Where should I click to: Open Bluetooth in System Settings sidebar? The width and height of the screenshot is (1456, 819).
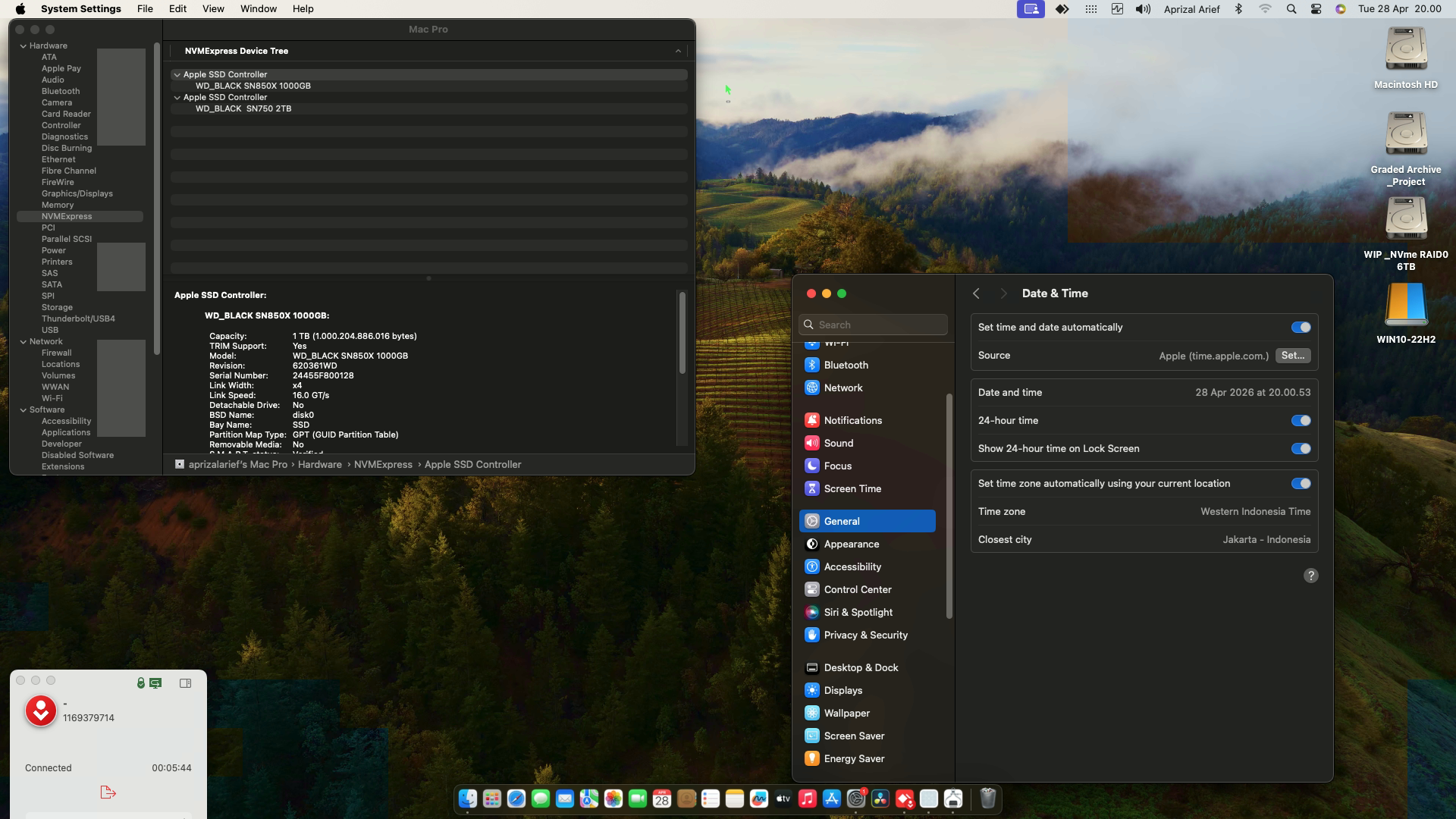tap(867, 365)
